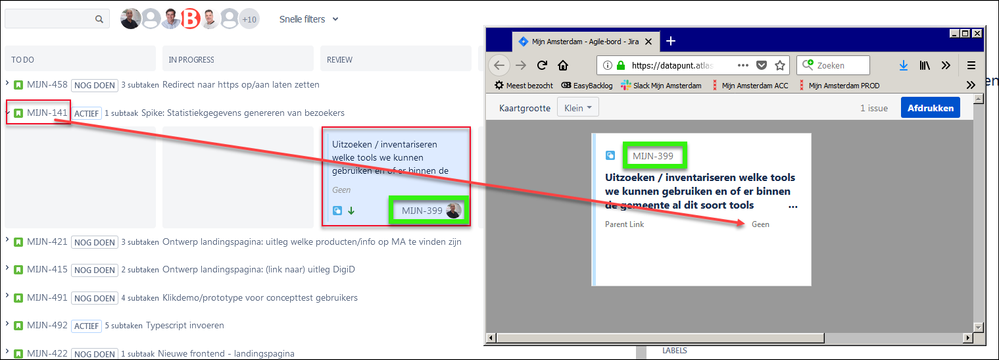999x360 pixels.
Task: Open the Firefox hamburger menu
Action: (x=971, y=65)
